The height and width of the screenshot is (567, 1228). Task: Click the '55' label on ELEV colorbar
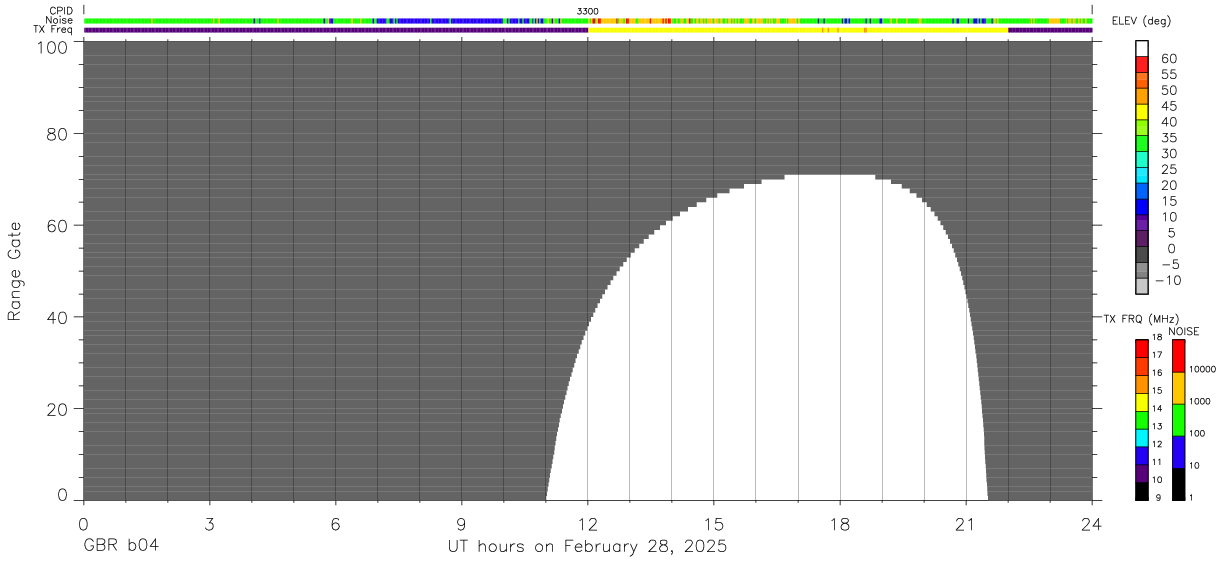pos(1168,74)
